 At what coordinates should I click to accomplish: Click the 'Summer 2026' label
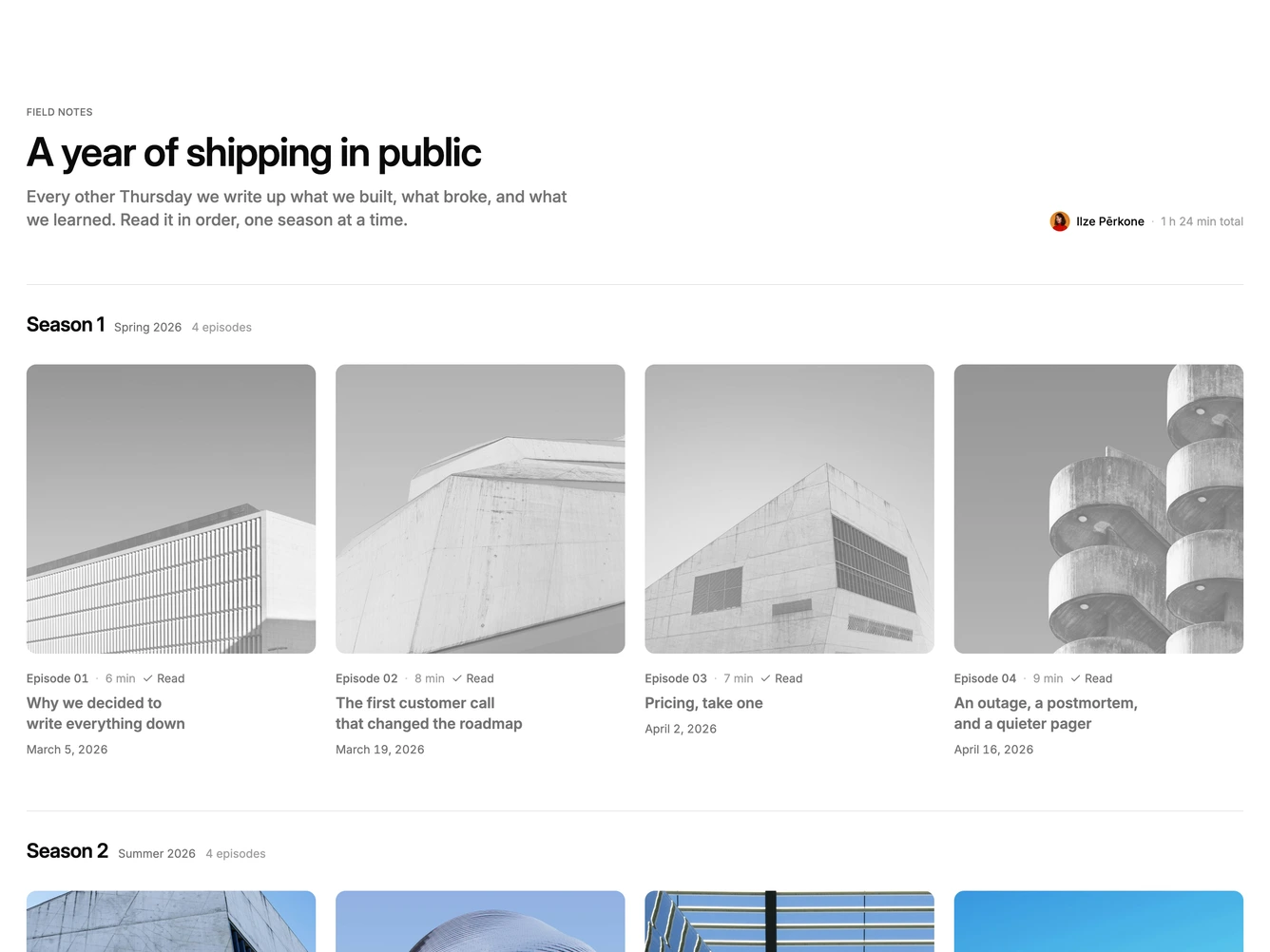pos(157,853)
